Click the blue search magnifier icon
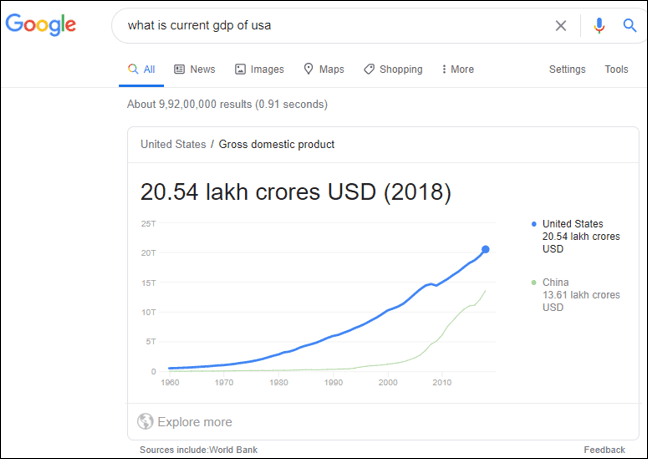The width and height of the screenshot is (648, 459). coord(630,26)
